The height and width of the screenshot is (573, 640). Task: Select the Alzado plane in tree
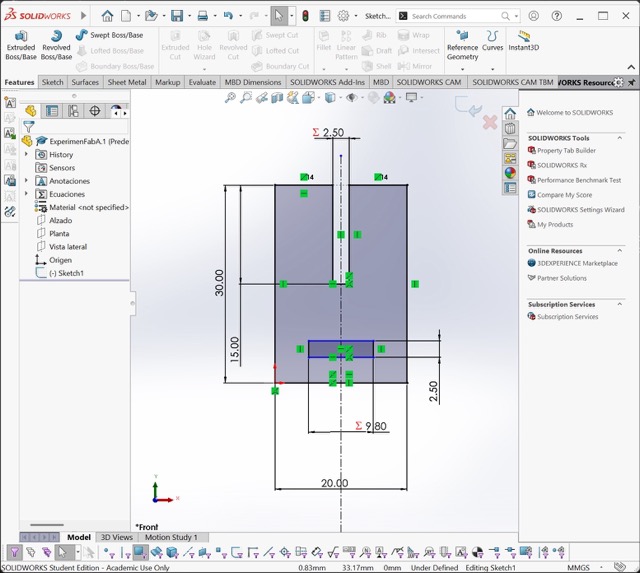click(x=60, y=220)
